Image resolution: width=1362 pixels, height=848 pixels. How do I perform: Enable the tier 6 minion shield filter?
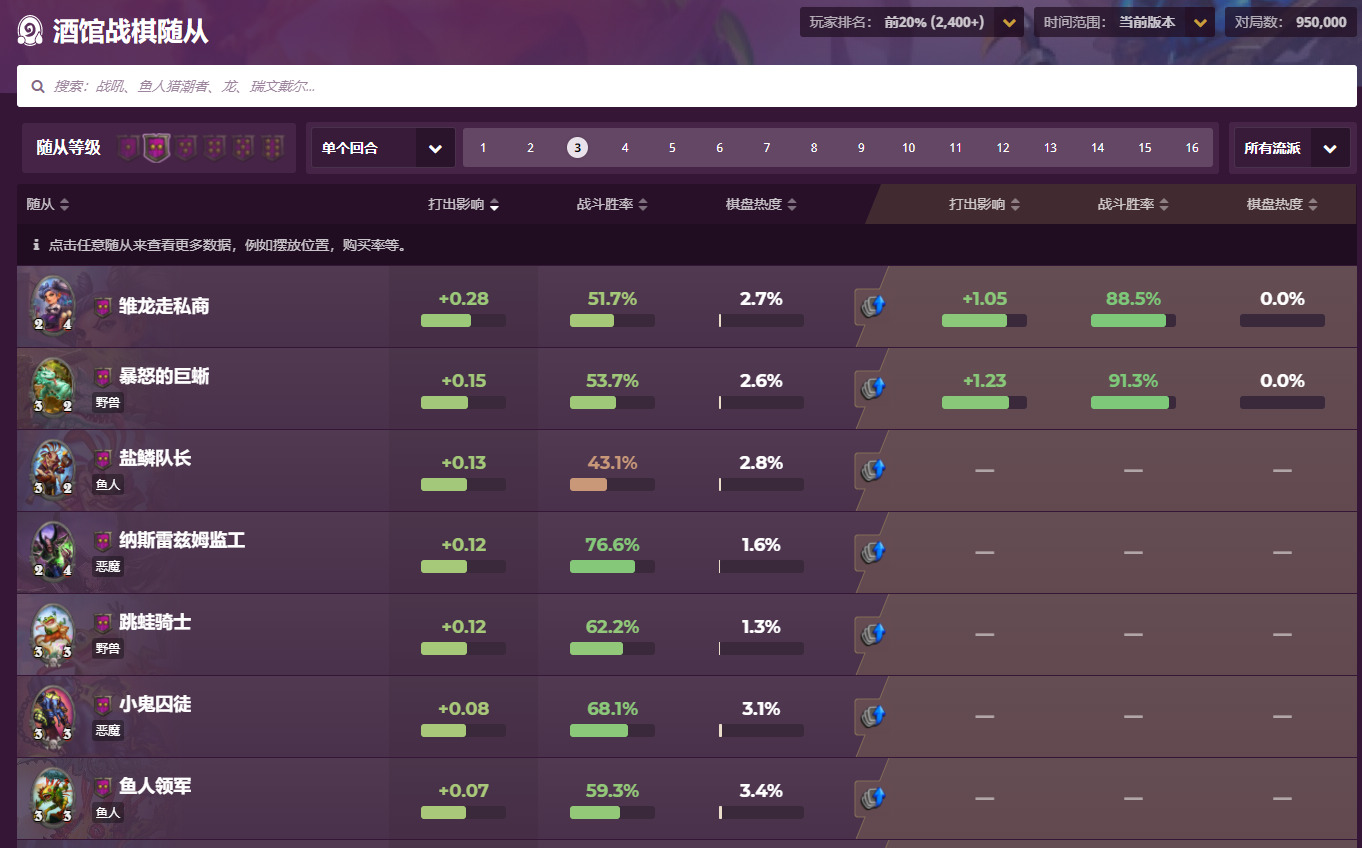pos(272,148)
